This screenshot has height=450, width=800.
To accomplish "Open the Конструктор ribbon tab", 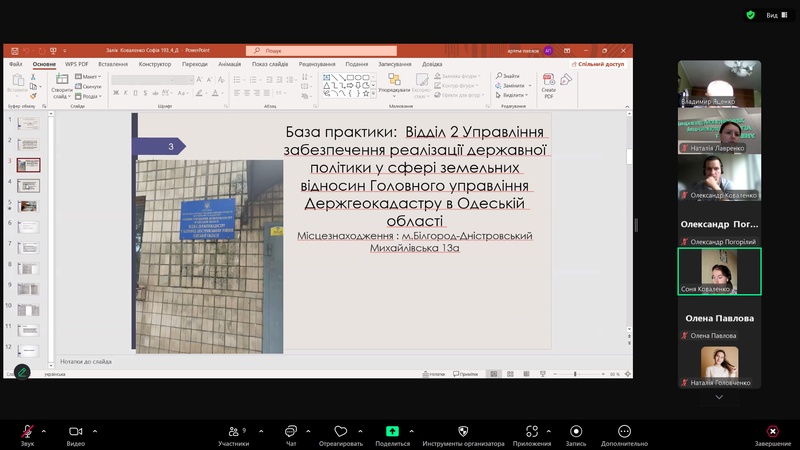I will click(x=155, y=64).
